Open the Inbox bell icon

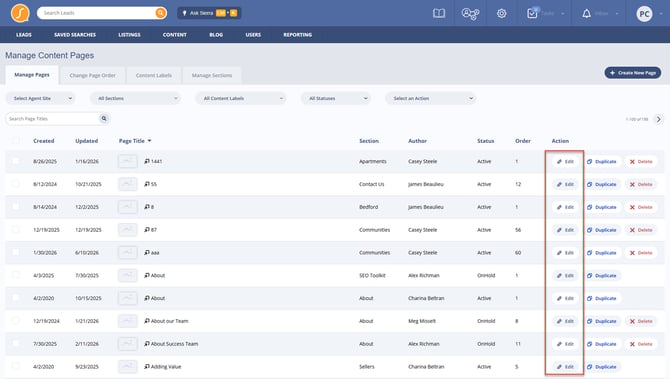tap(587, 14)
